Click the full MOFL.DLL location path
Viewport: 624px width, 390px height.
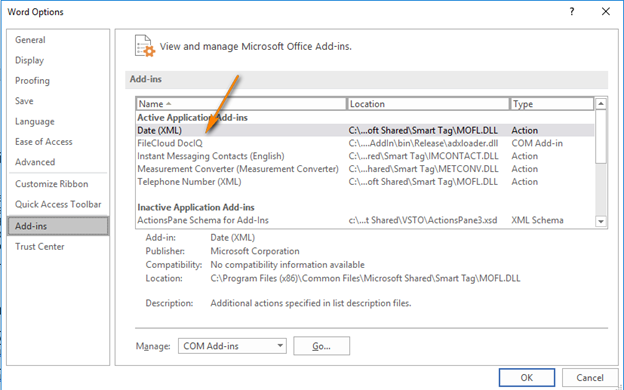pyautogui.click(x=365, y=278)
